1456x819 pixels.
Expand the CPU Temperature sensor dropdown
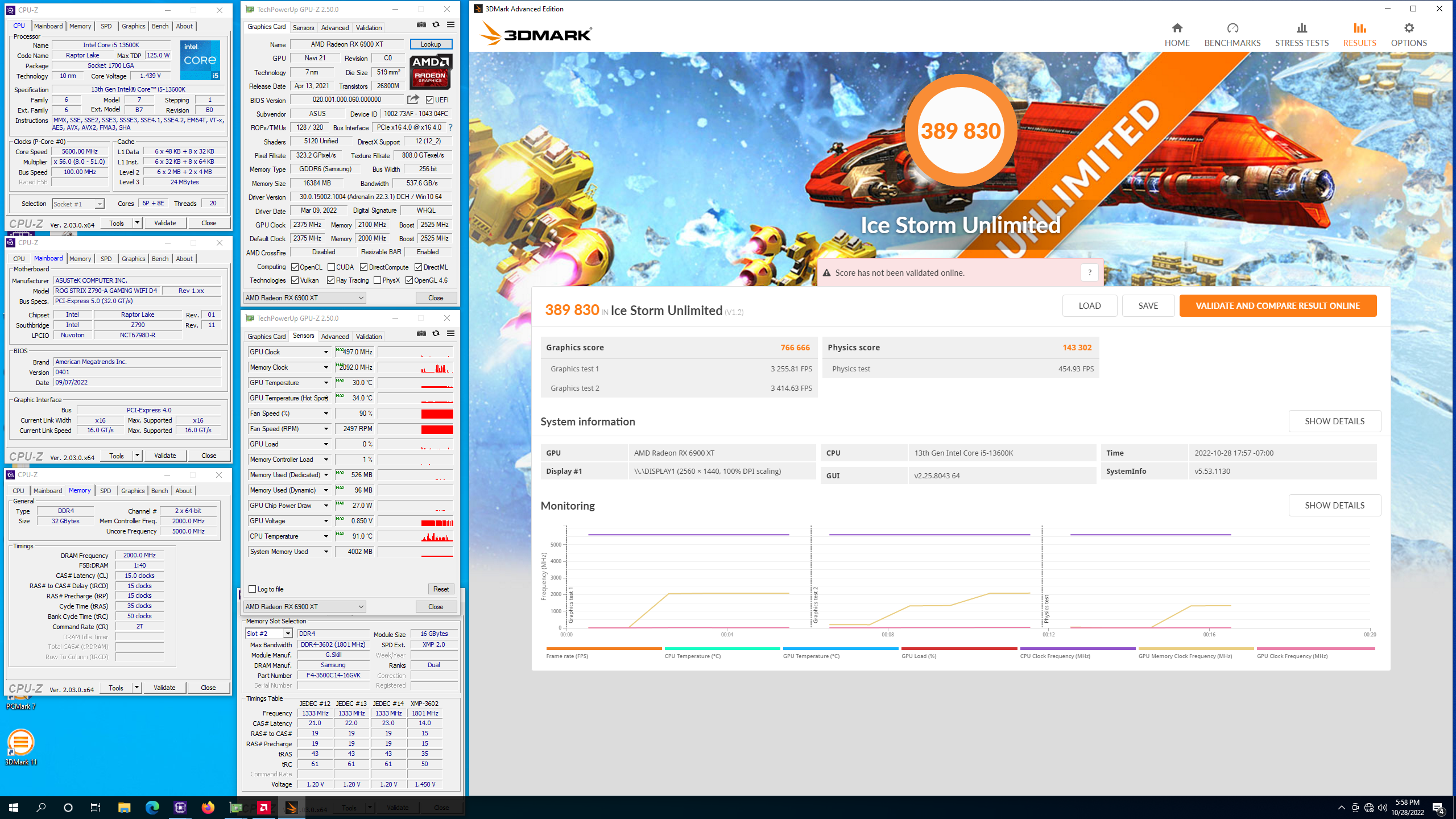pyautogui.click(x=326, y=536)
